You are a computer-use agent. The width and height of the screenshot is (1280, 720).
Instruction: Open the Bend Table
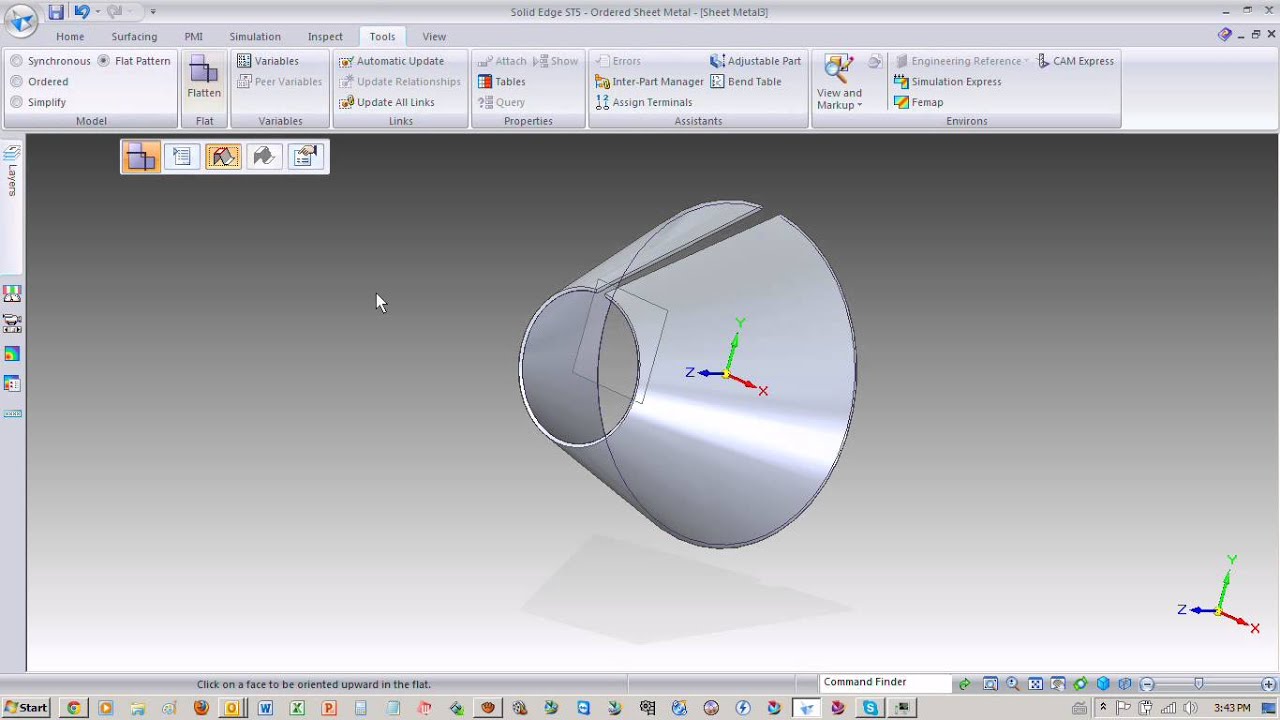(x=745, y=82)
